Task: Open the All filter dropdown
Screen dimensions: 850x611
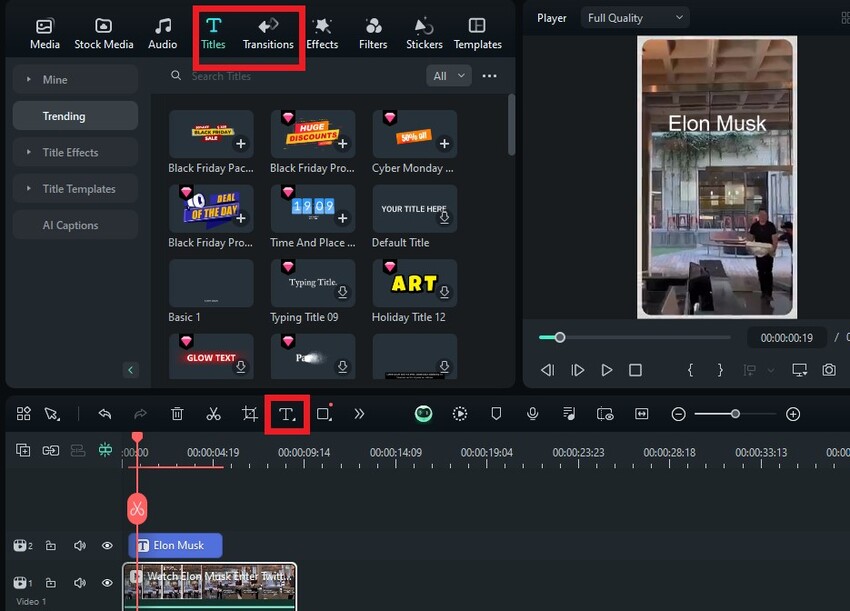Action: [449, 76]
